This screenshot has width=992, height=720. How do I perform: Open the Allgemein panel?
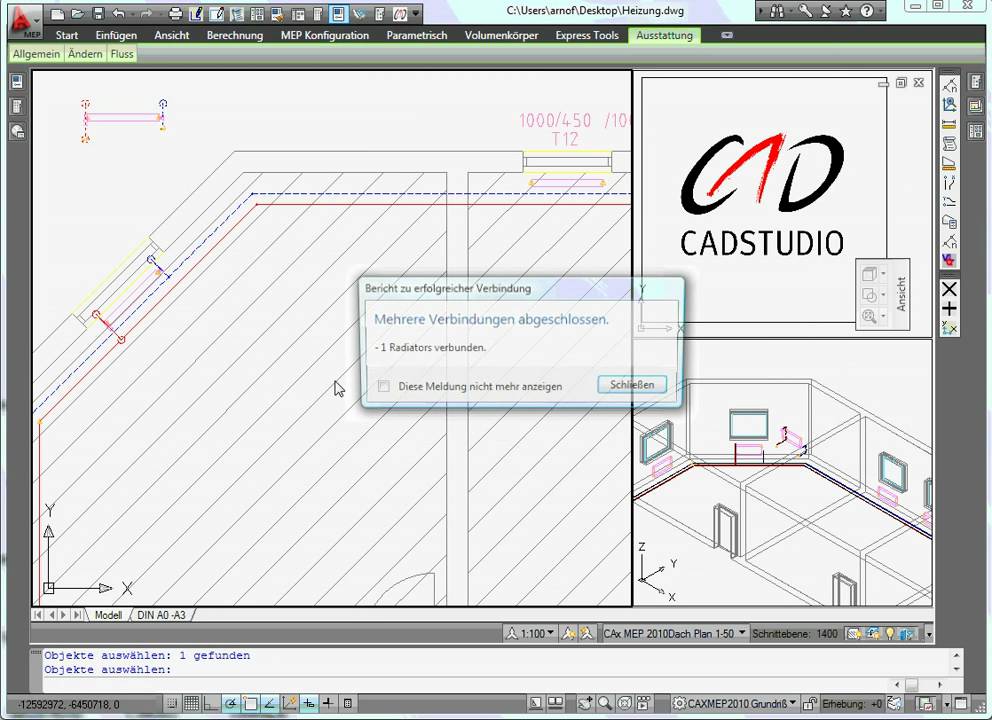(36, 54)
